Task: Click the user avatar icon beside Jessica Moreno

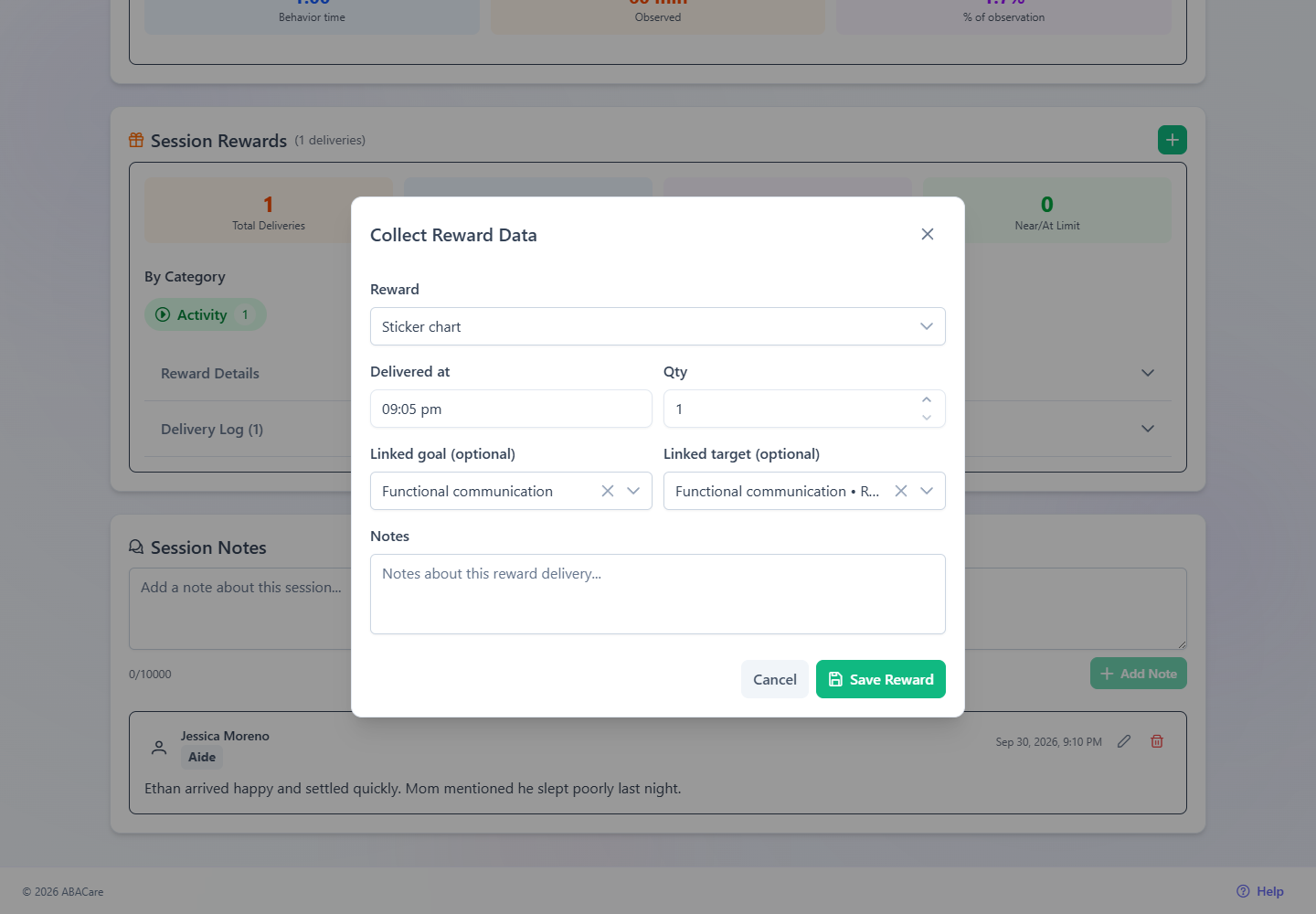Action: pos(159,747)
